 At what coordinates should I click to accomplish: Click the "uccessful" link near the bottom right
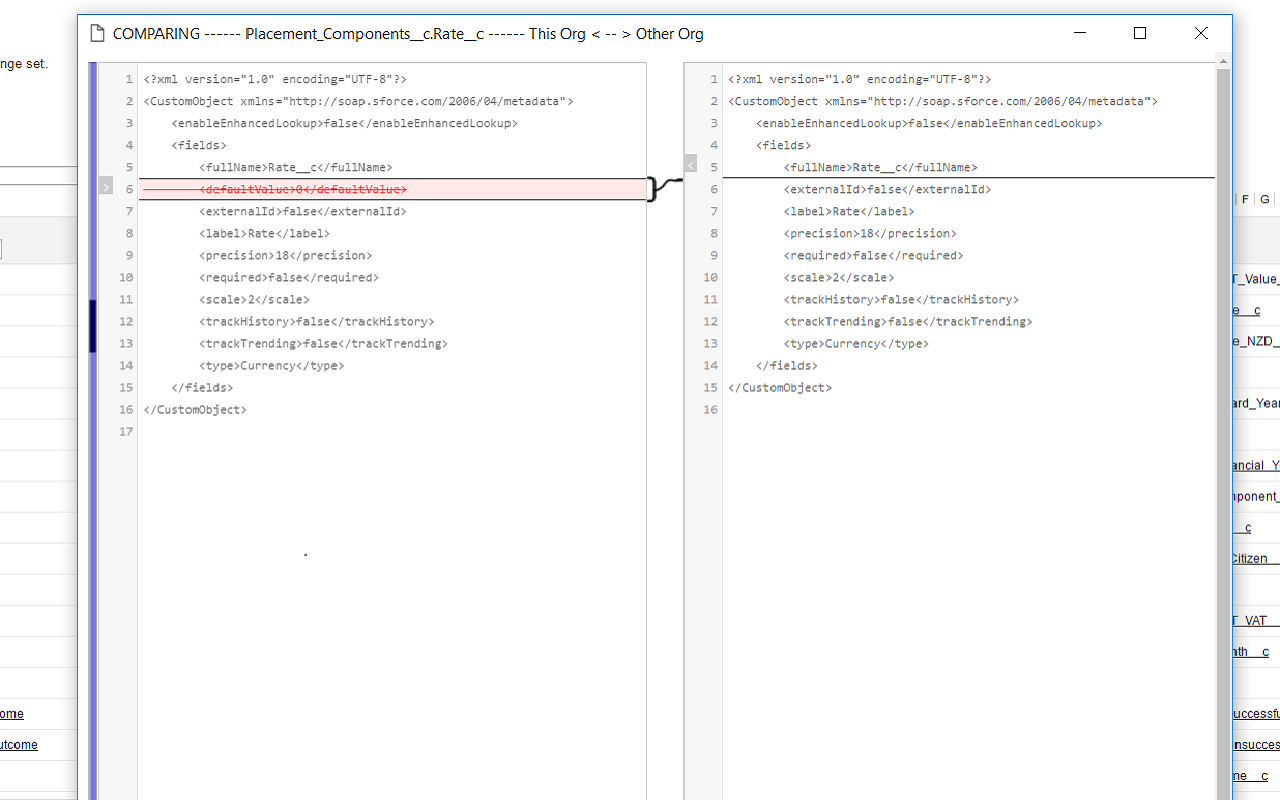pyautogui.click(x=1255, y=713)
